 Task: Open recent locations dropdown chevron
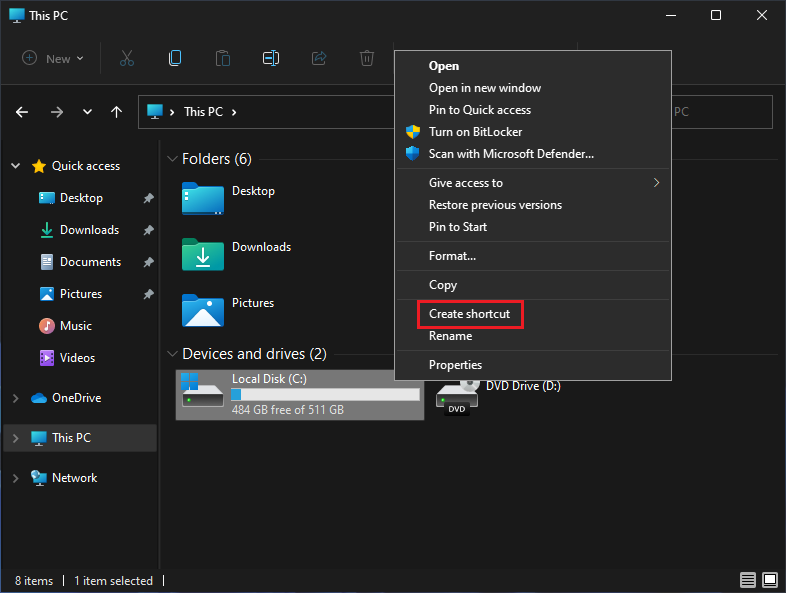click(87, 112)
